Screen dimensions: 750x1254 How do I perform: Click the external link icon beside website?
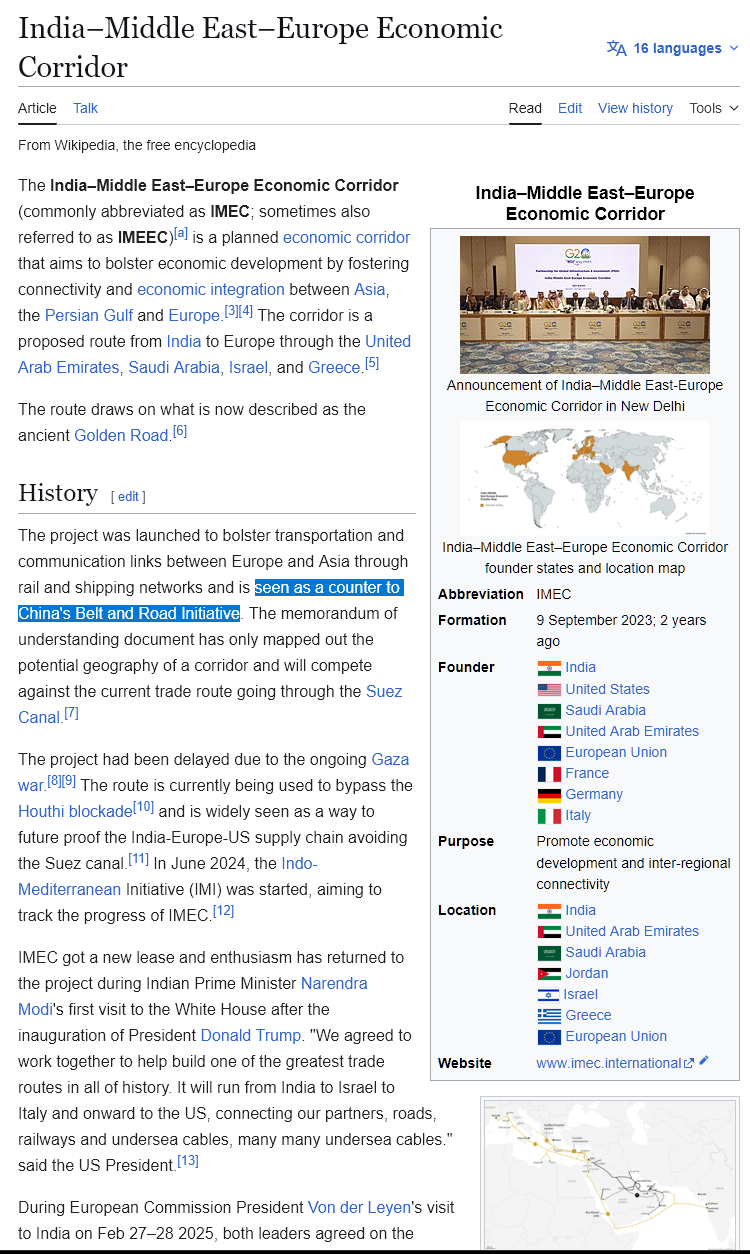click(688, 1063)
